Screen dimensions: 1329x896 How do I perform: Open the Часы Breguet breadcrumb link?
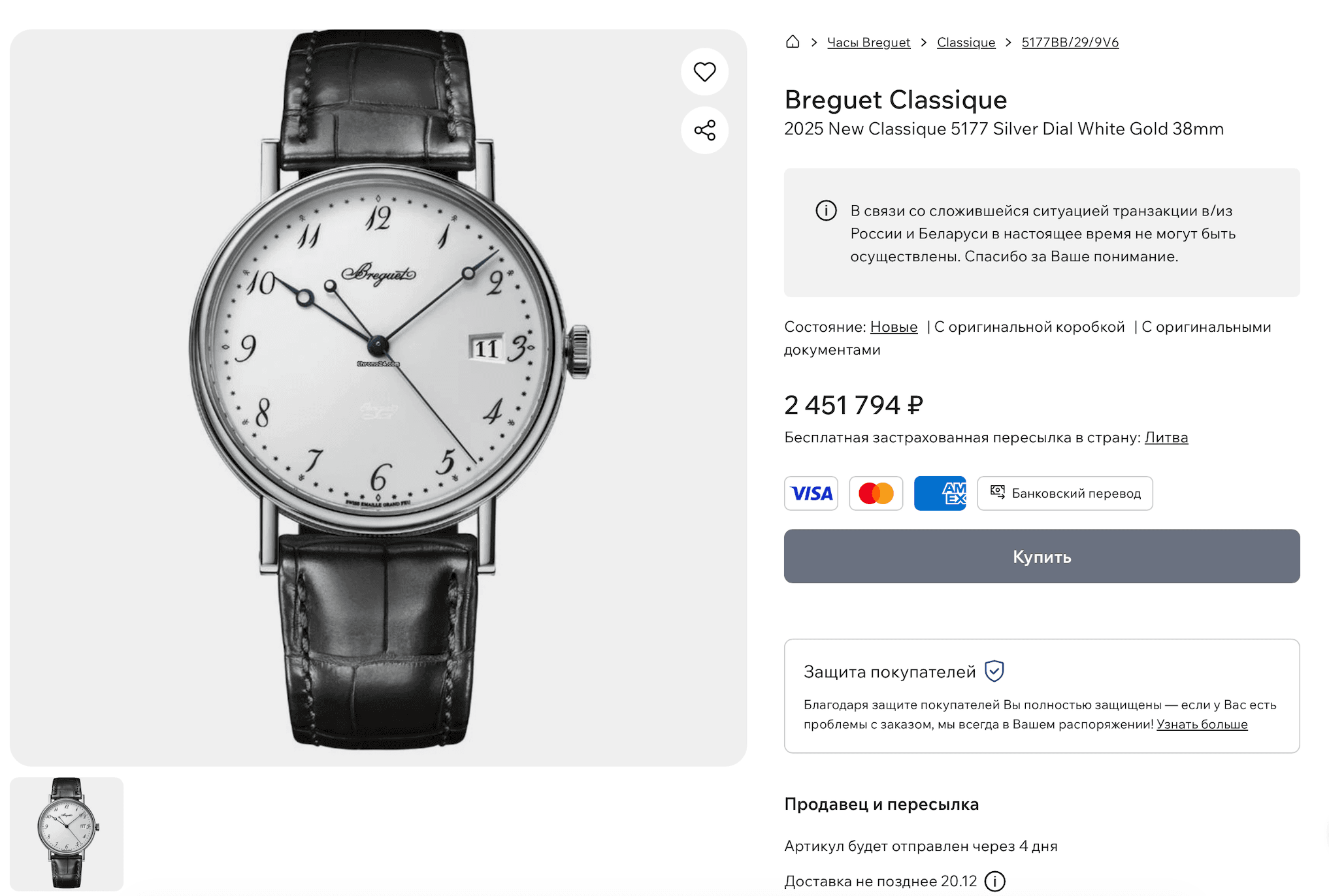coord(868,43)
